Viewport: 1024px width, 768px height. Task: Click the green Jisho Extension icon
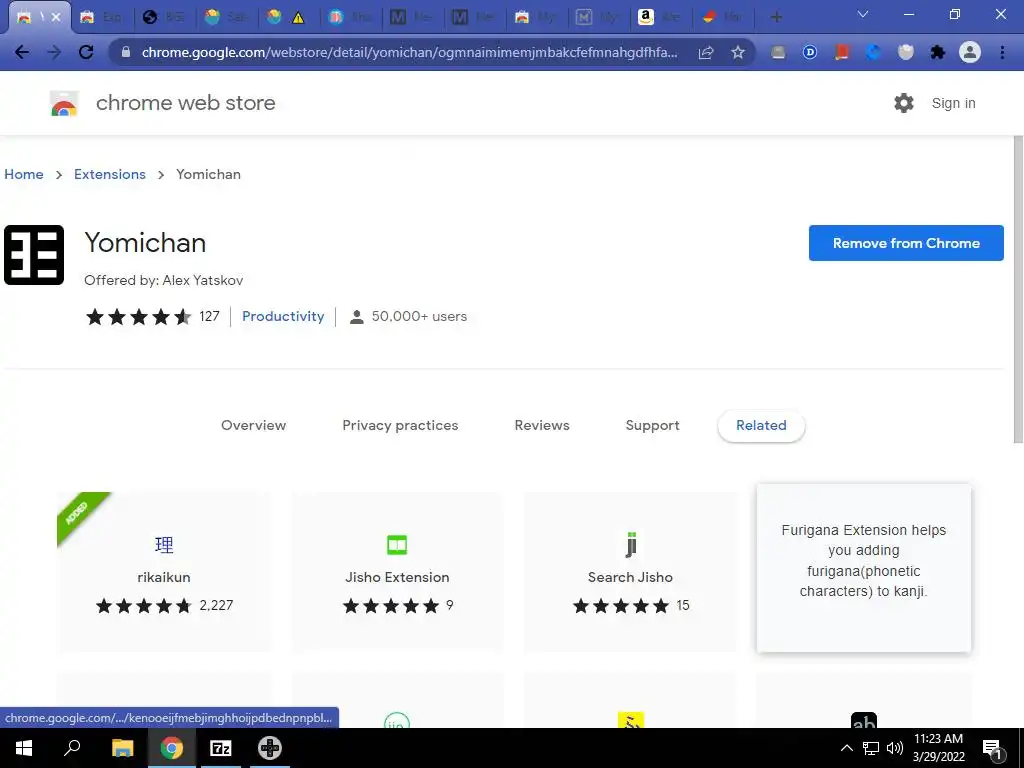[397, 545]
